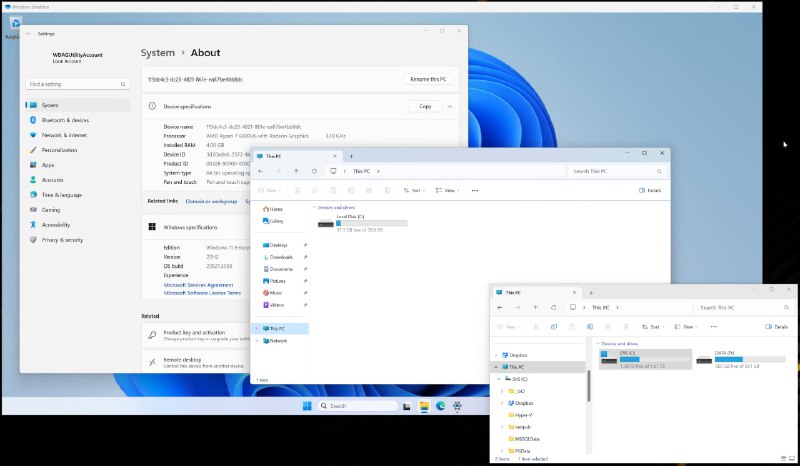Collapse SYS (C:) in the navigation tree
This screenshot has height=466, width=800.
point(499,379)
